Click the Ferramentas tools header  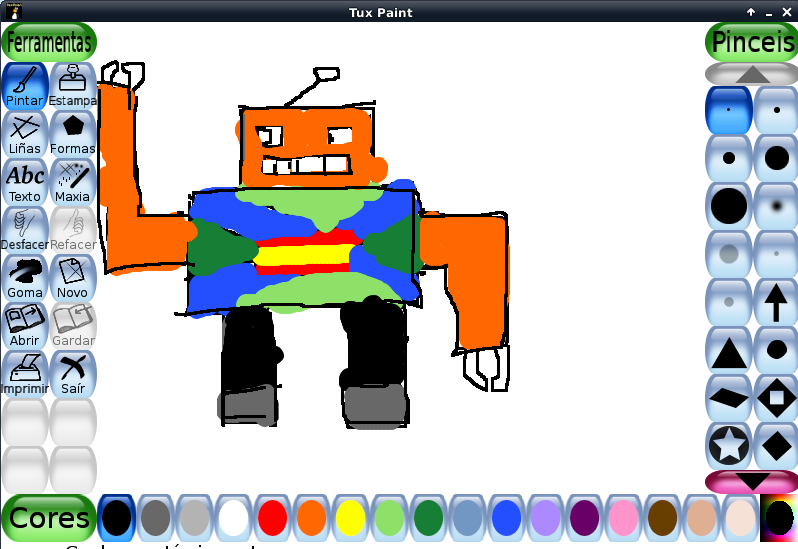coord(49,42)
